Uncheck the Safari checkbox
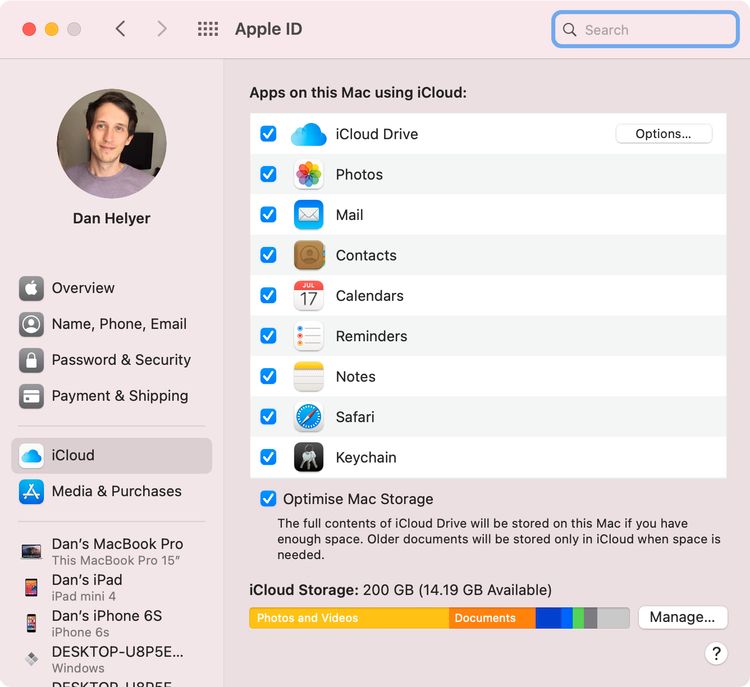 click(268, 417)
